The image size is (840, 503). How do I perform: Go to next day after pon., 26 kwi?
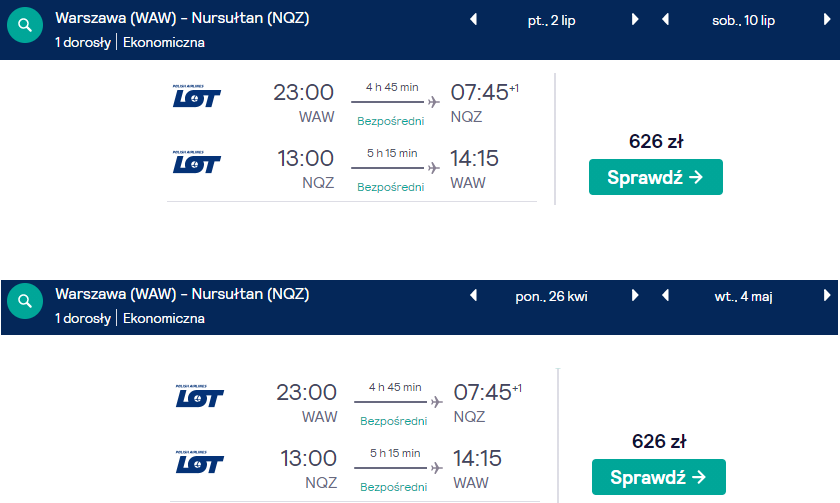tap(635, 296)
